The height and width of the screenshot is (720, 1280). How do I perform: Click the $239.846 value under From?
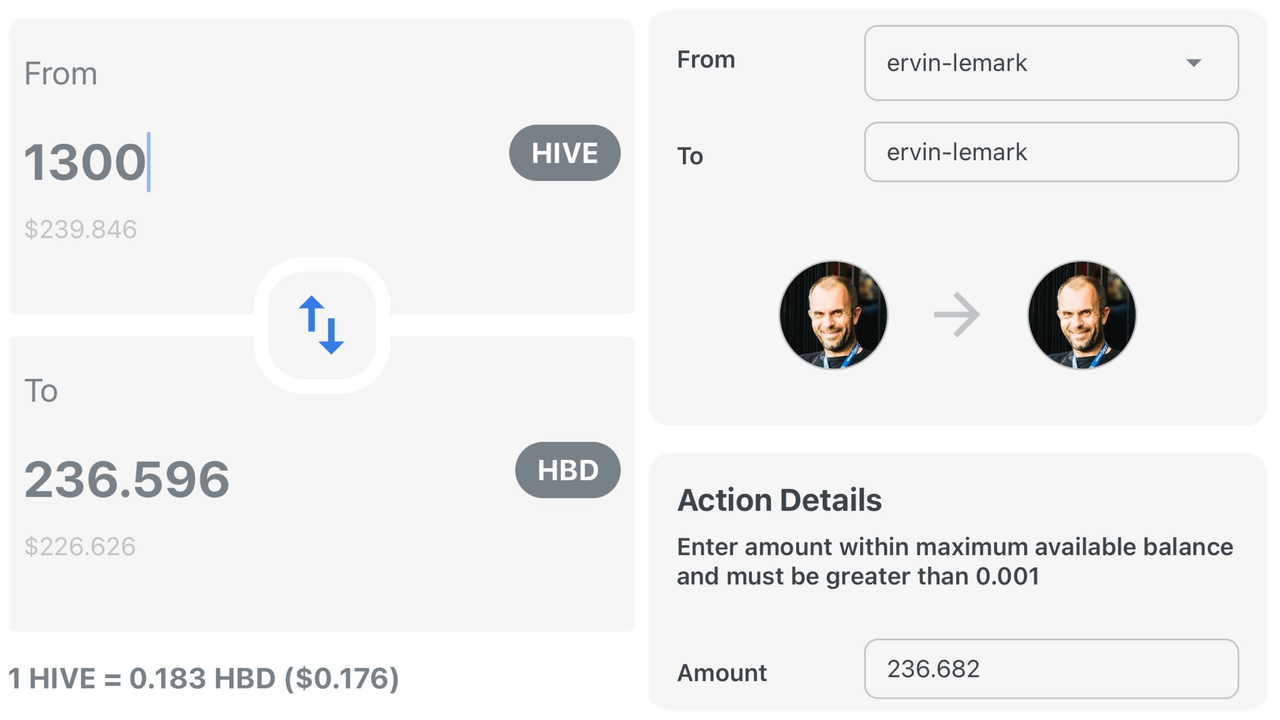point(81,230)
